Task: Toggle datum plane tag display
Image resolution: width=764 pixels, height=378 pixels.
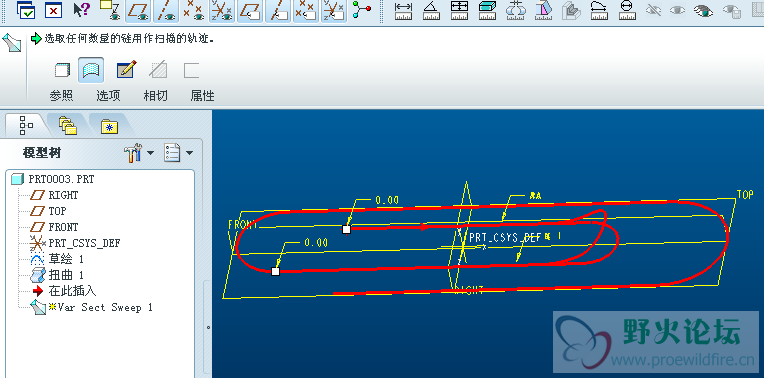Action: click(x=250, y=11)
